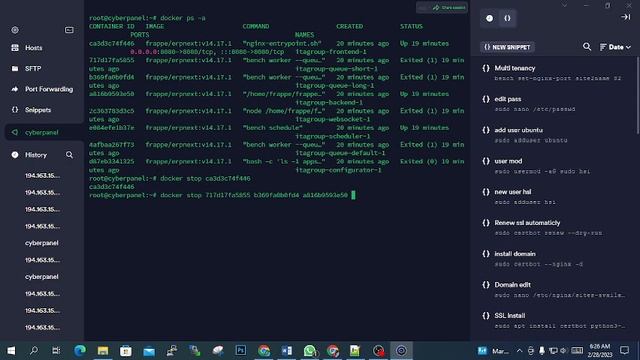Open the notification center
This screenshot has width=640, height=360.
pos(624,351)
